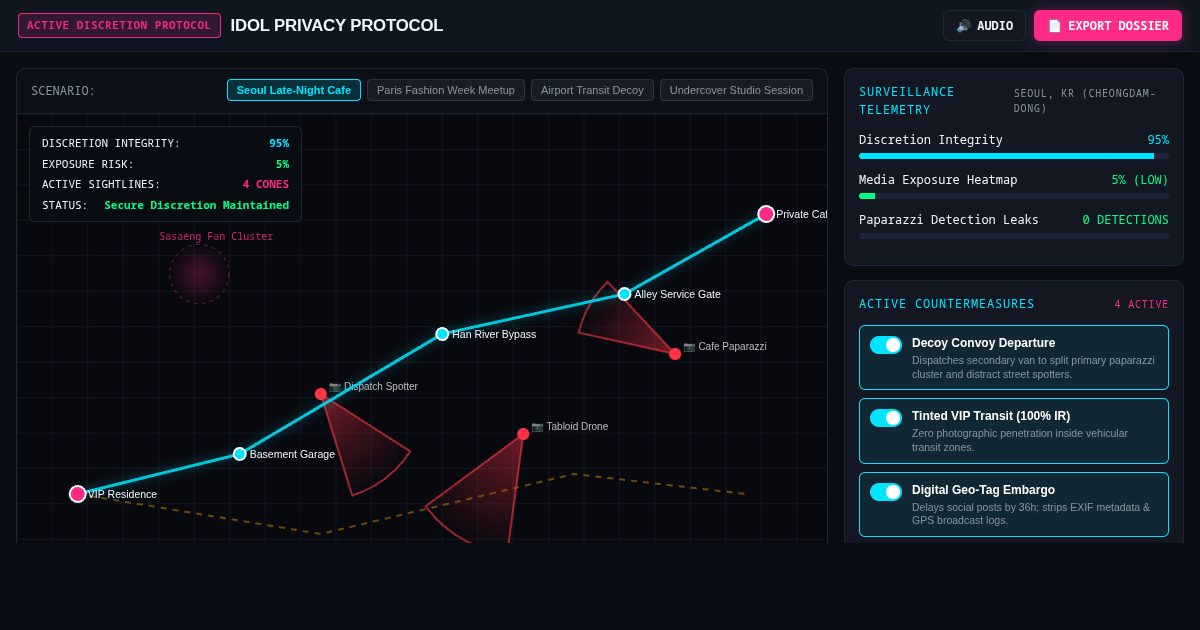Click the Dispatch Spotter camera icon
This screenshot has width=1200, height=630.
[335, 387]
